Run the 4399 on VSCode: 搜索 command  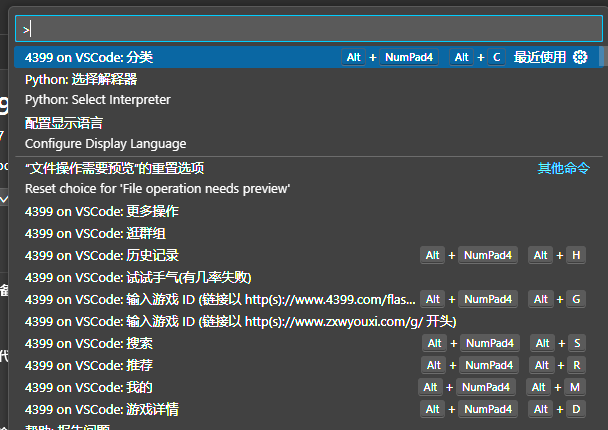coord(309,344)
